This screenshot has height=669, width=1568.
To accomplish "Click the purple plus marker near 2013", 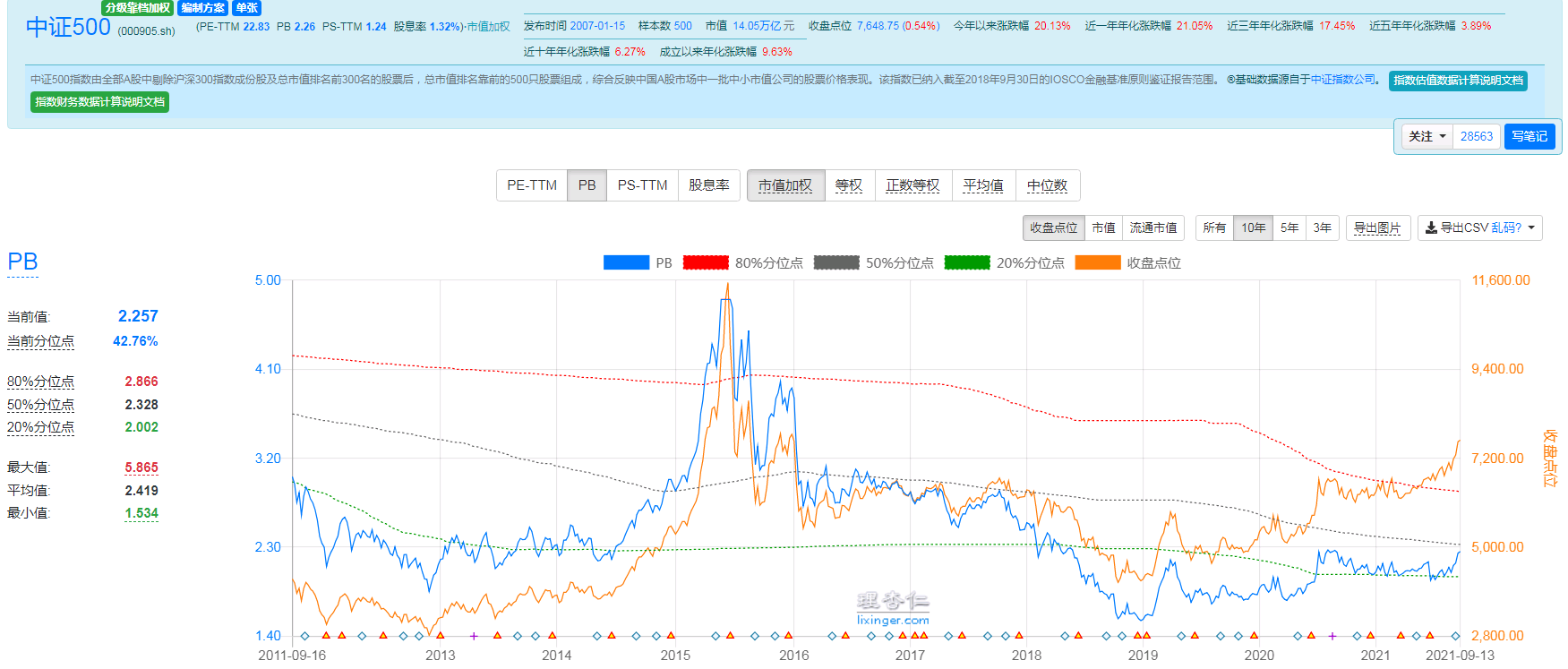I will 474,636.
